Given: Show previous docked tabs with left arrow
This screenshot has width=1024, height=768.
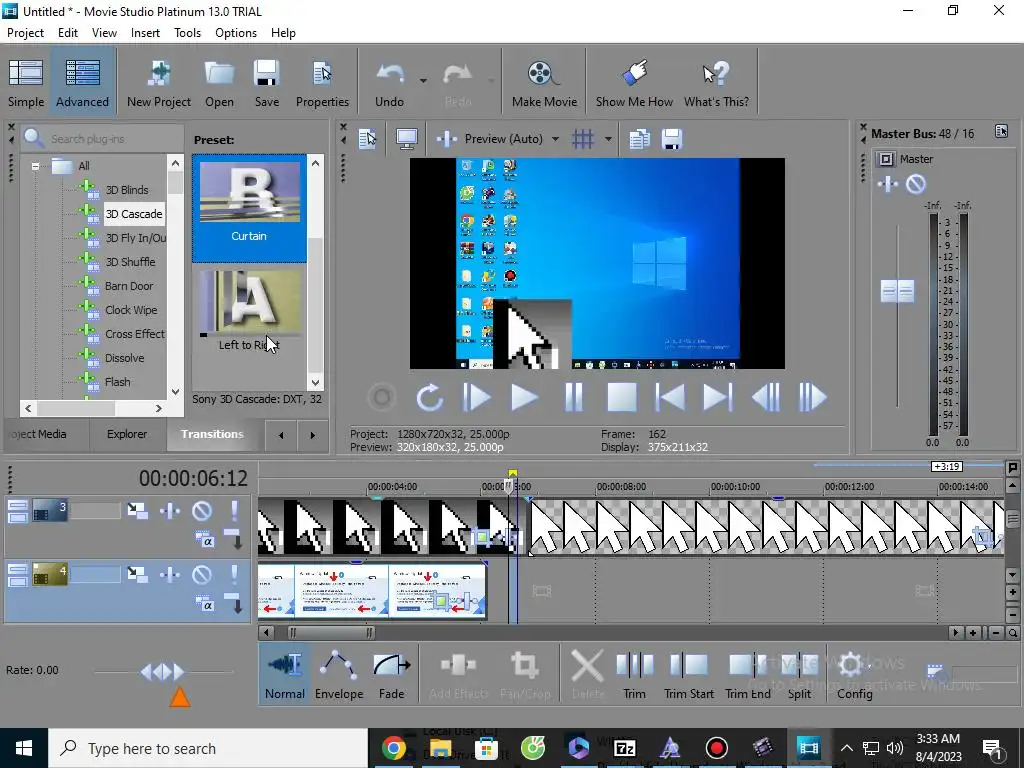Looking at the screenshot, I should [281, 435].
